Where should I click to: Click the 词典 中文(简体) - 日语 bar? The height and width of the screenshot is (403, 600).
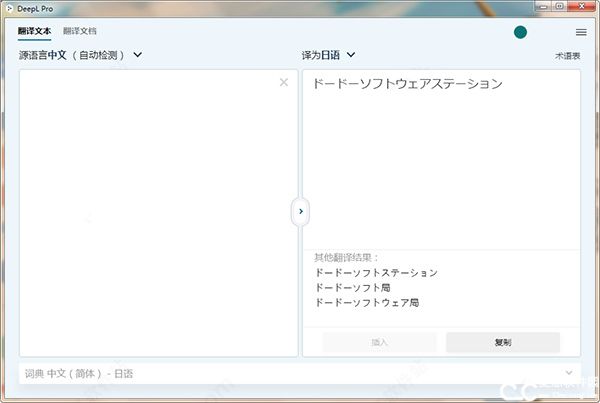pos(300,374)
